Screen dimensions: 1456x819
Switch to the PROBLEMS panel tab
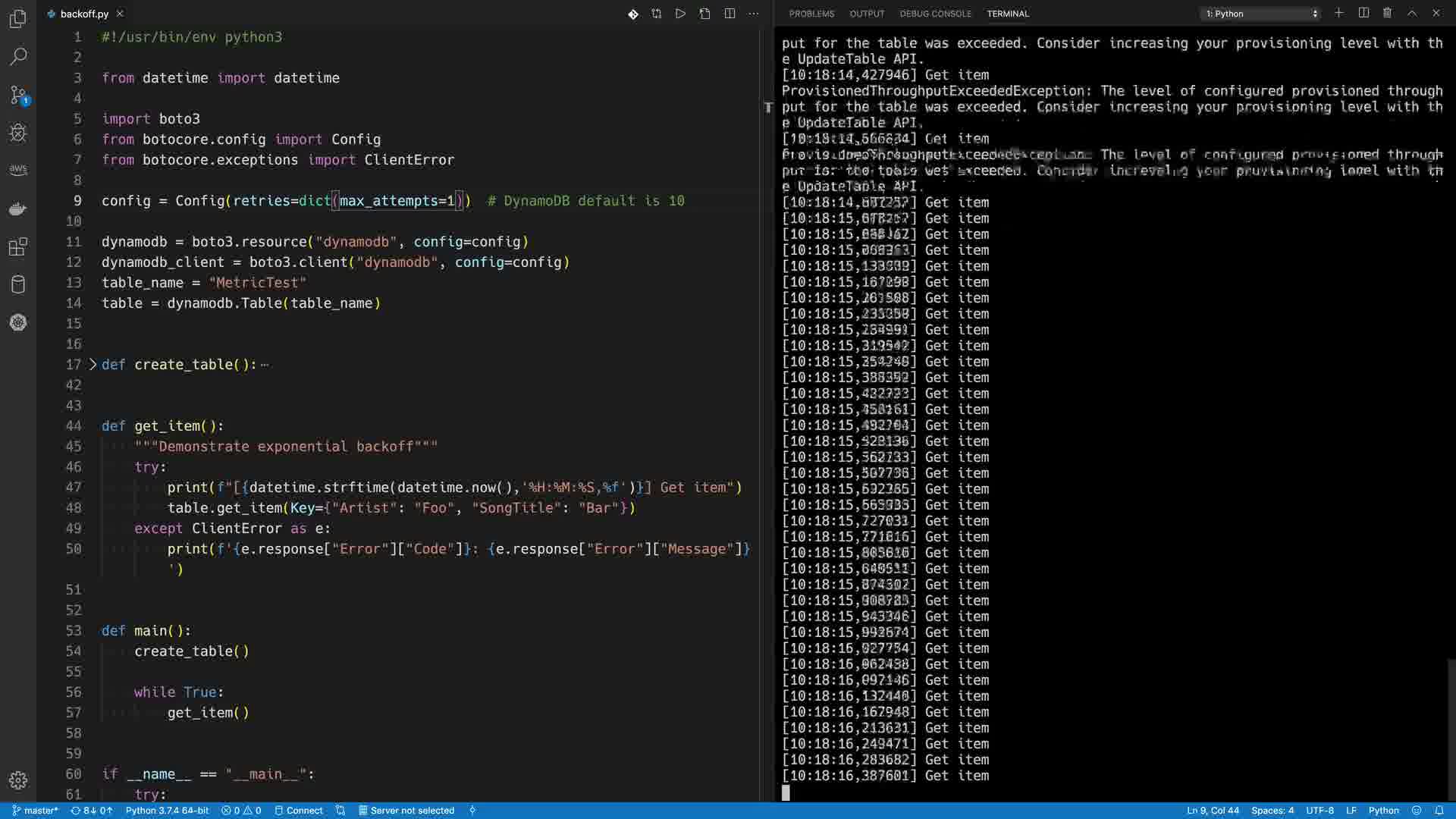pos(811,14)
